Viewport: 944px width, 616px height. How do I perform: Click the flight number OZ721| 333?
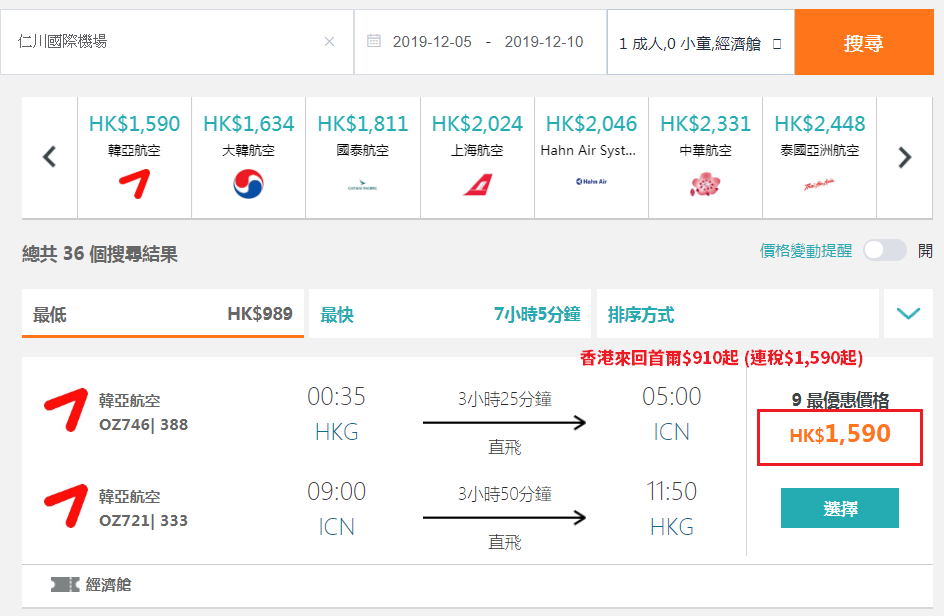pos(143,520)
